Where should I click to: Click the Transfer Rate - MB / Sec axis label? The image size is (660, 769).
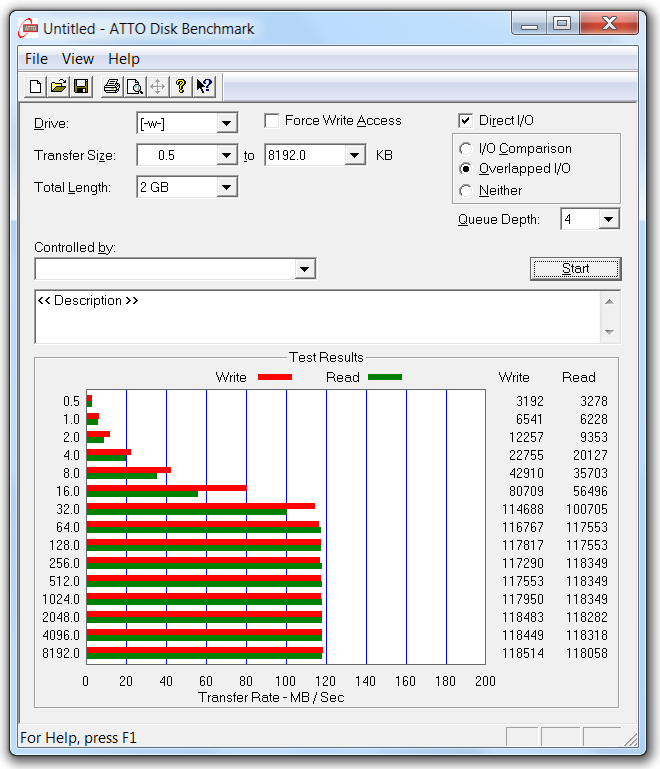pyautogui.click(x=271, y=697)
